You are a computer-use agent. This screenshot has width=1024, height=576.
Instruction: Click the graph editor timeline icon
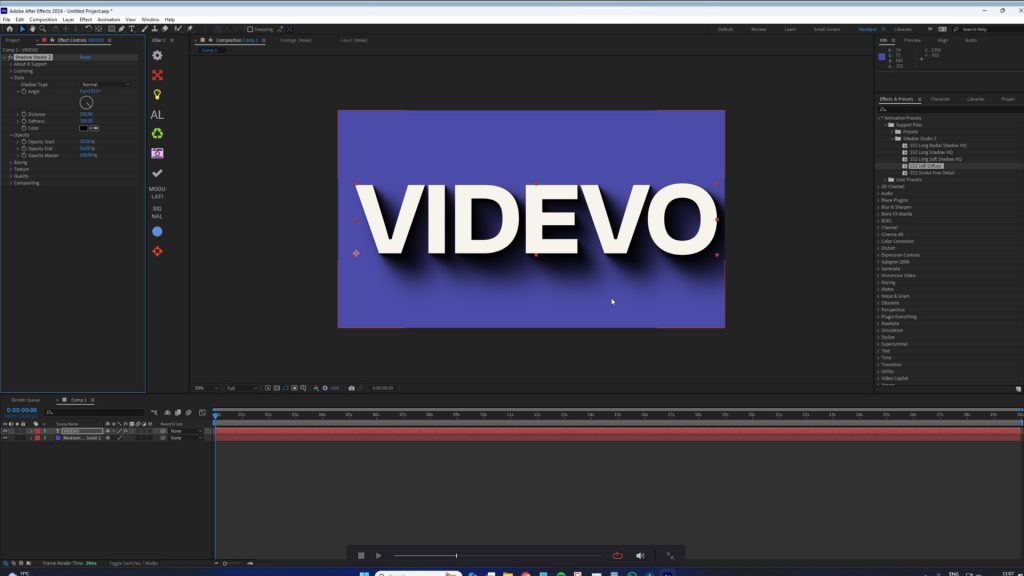tap(202, 413)
